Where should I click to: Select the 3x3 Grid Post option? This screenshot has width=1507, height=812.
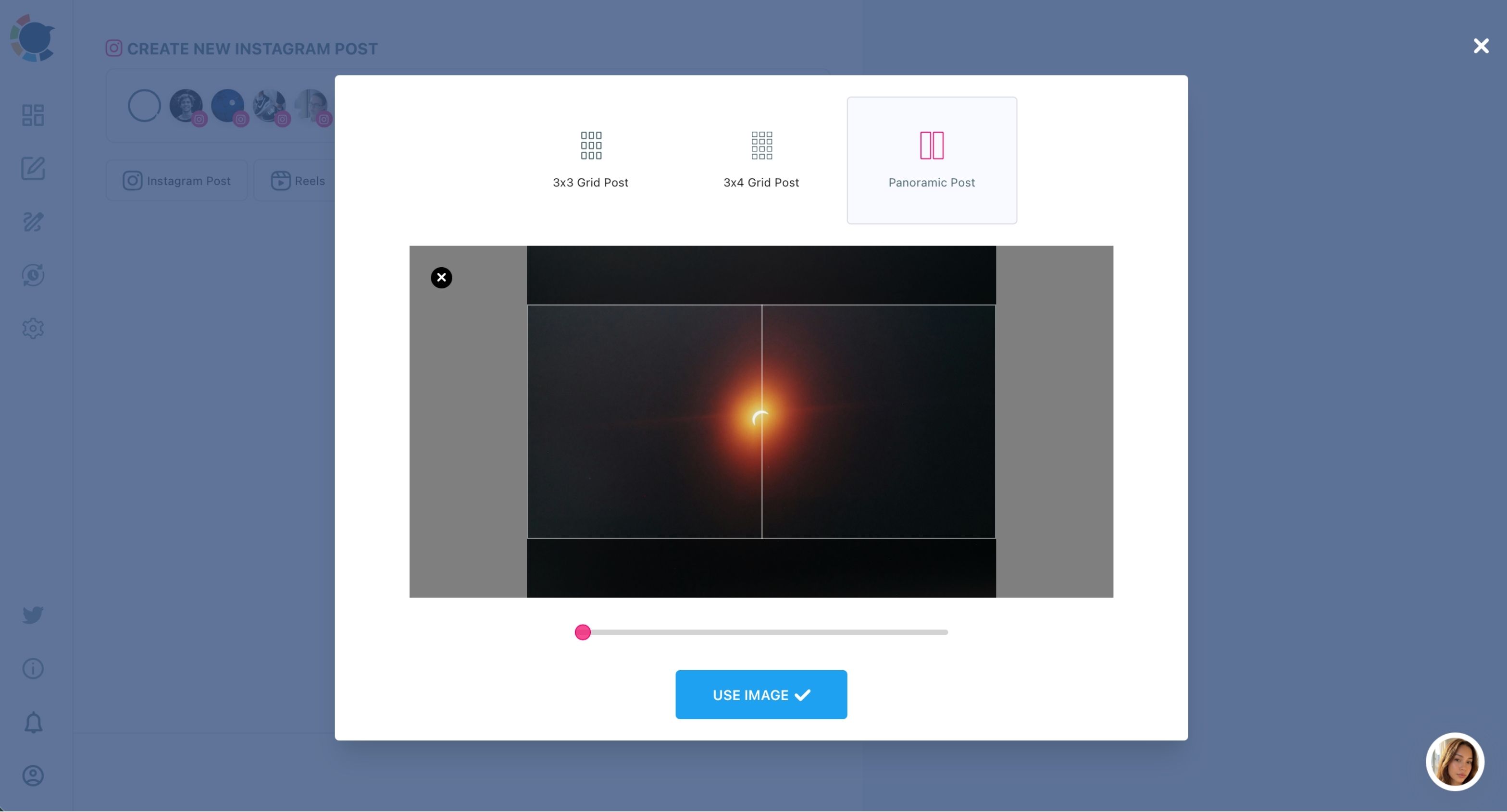(590, 160)
